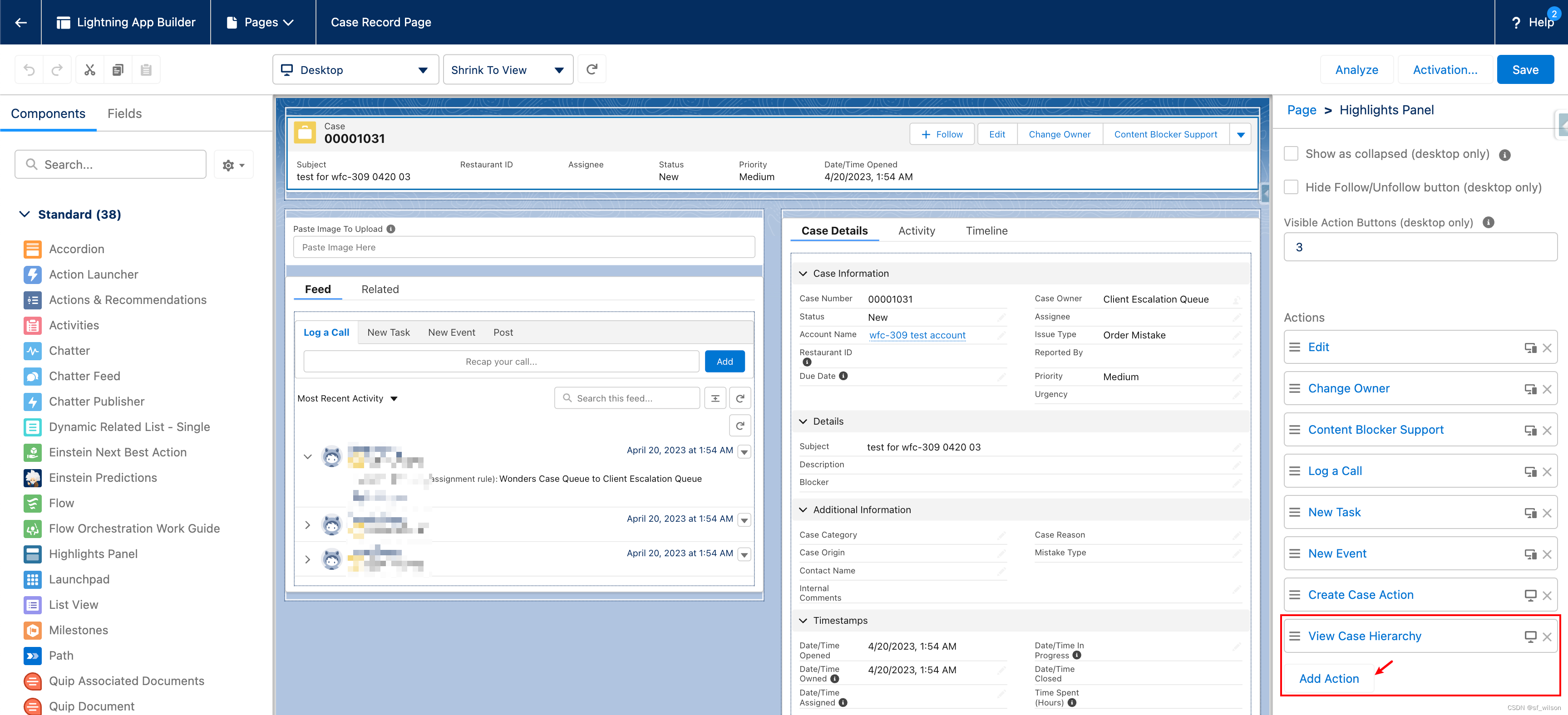
Task: Click the Page breadcrumb link
Action: [1302, 110]
